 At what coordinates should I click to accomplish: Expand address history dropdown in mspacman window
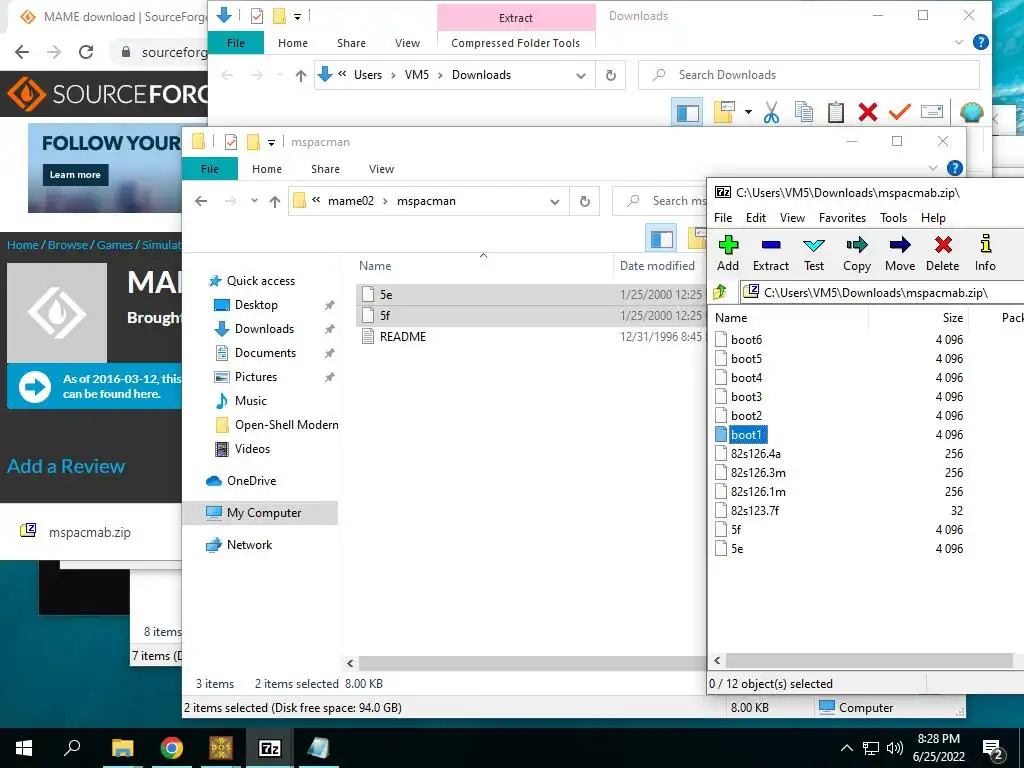coord(554,201)
